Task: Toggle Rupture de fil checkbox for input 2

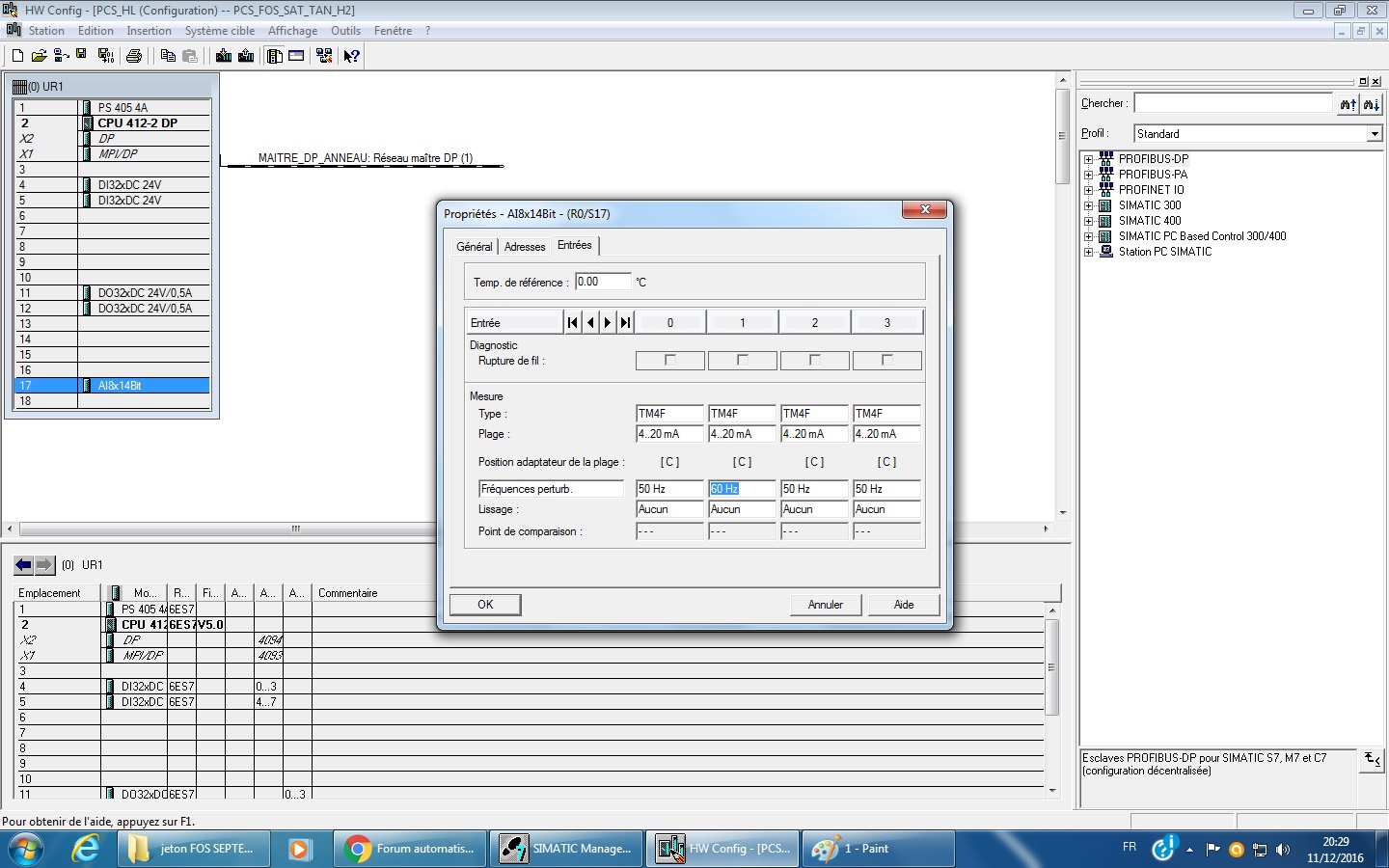Action: pyautogui.click(x=815, y=361)
